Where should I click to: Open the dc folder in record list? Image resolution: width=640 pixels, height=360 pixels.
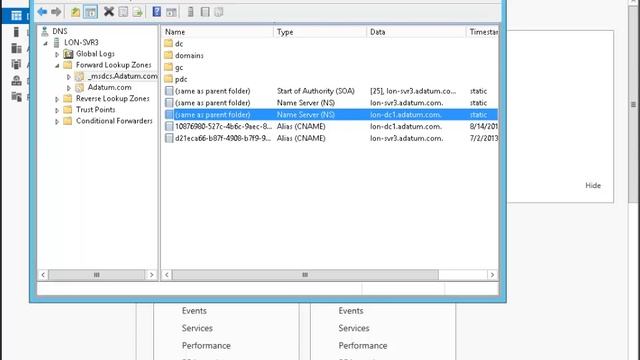[x=179, y=44]
